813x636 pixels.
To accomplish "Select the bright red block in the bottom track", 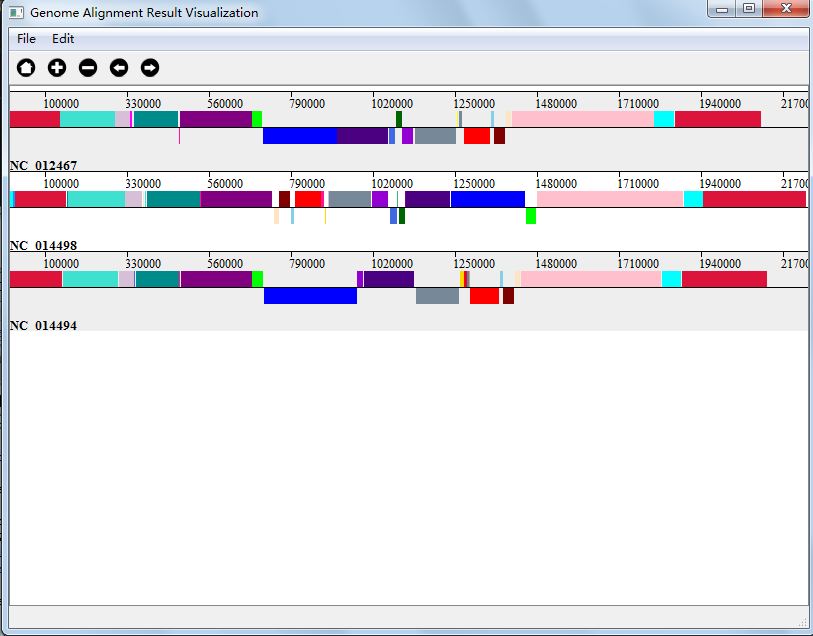I will tap(485, 295).
